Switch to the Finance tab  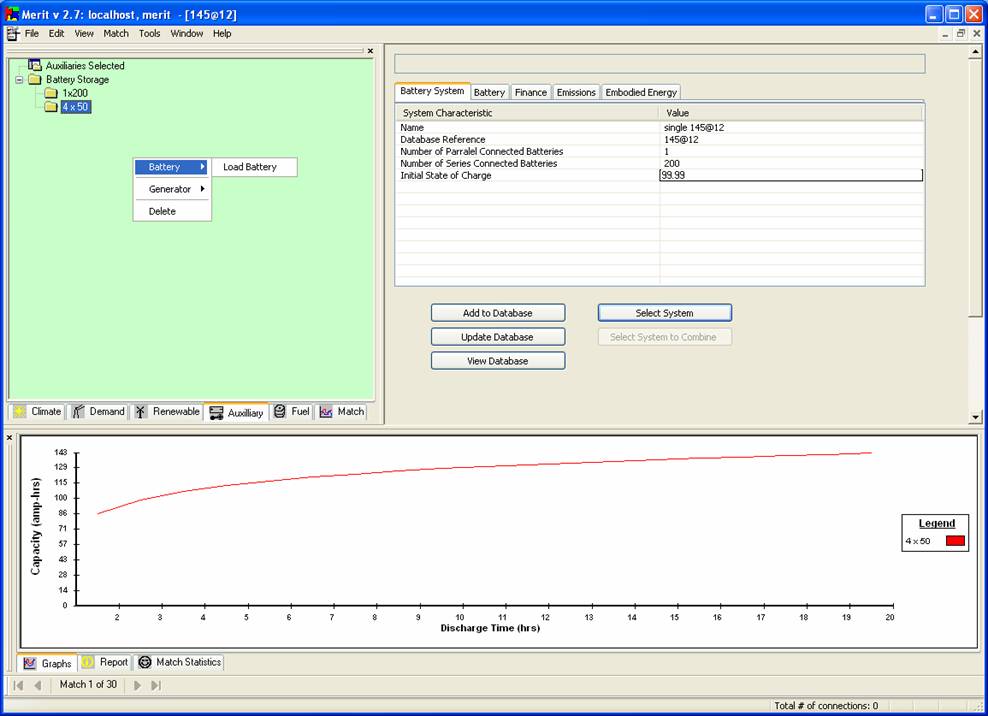point(530,92)
